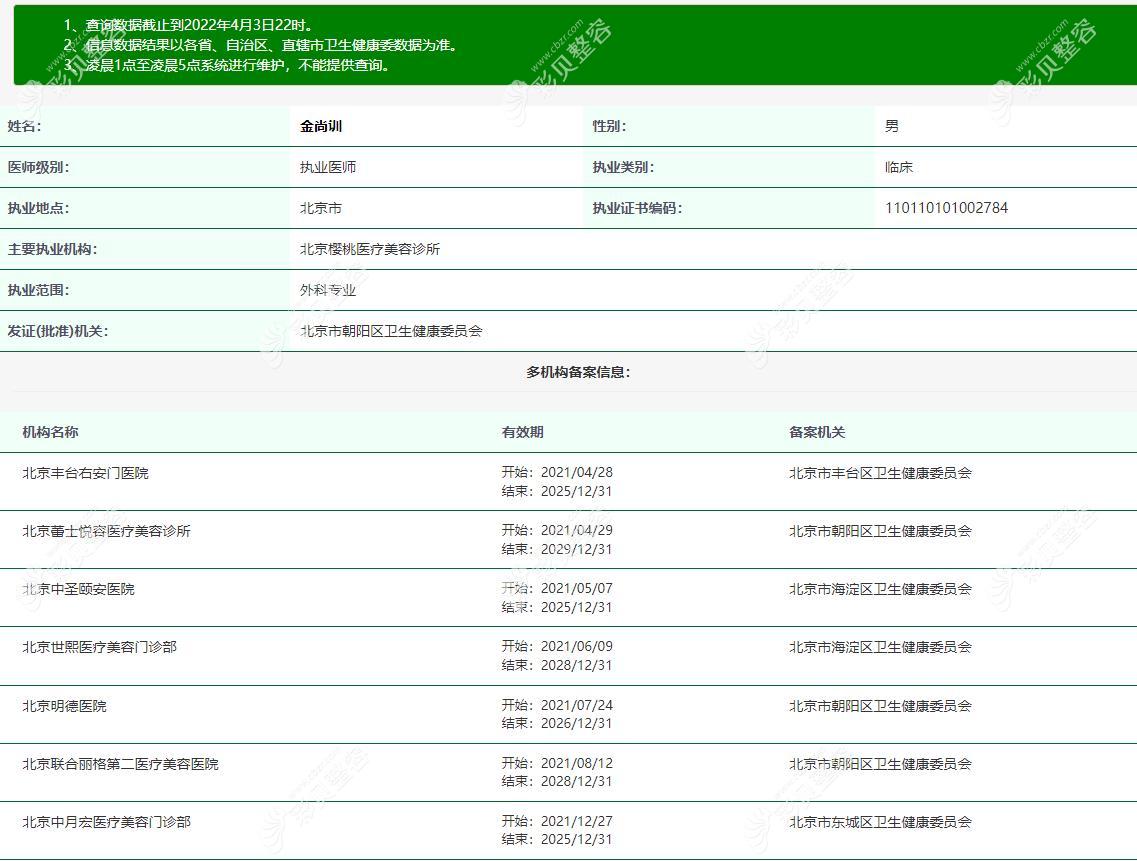Select the row 北京中月宏医疗美容门诊部

568,831
